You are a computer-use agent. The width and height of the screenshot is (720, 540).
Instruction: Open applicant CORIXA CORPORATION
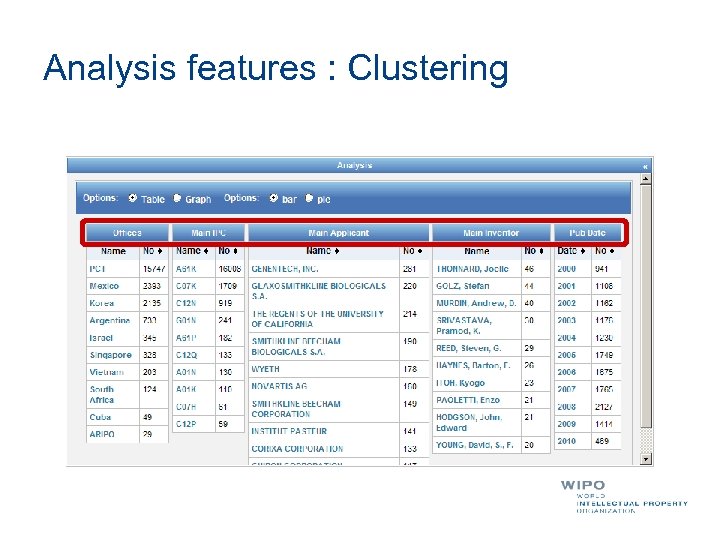[x=297, y=449]
